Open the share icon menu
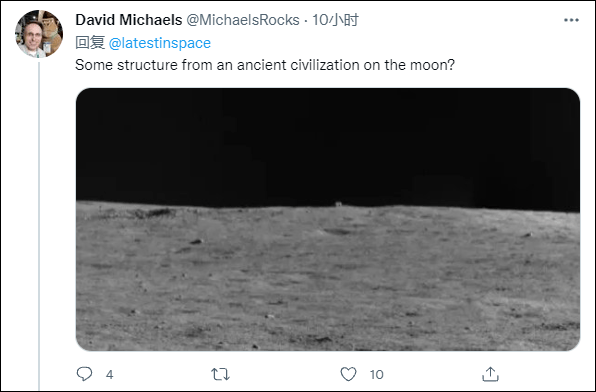This screenshot has width=596, height=392. [490, 374]
